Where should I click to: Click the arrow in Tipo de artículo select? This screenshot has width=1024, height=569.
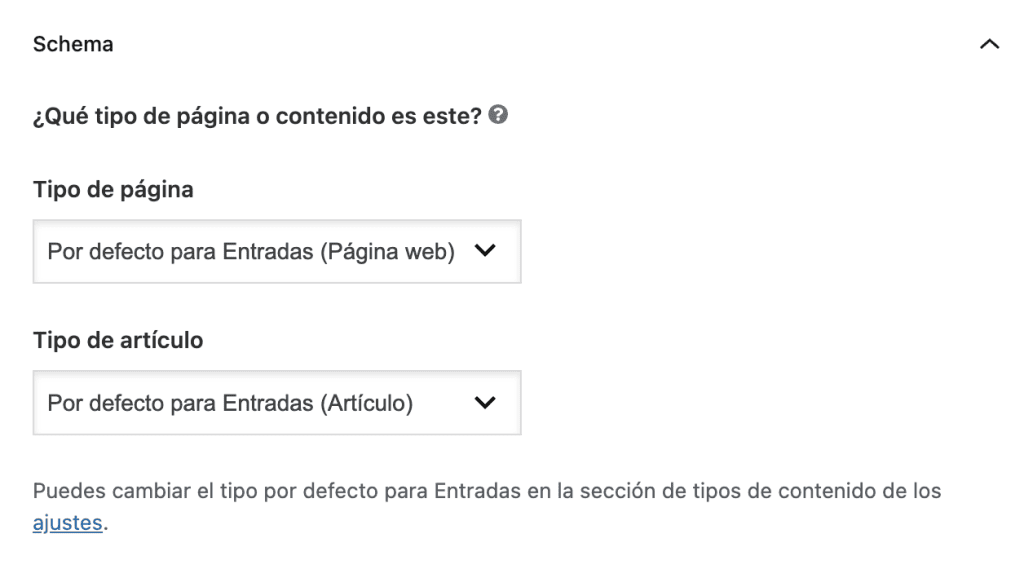point(485,403)
